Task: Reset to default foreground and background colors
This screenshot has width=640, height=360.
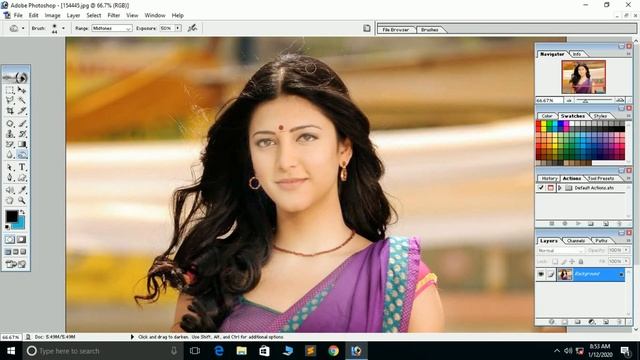Action: [x=7, y=227]
